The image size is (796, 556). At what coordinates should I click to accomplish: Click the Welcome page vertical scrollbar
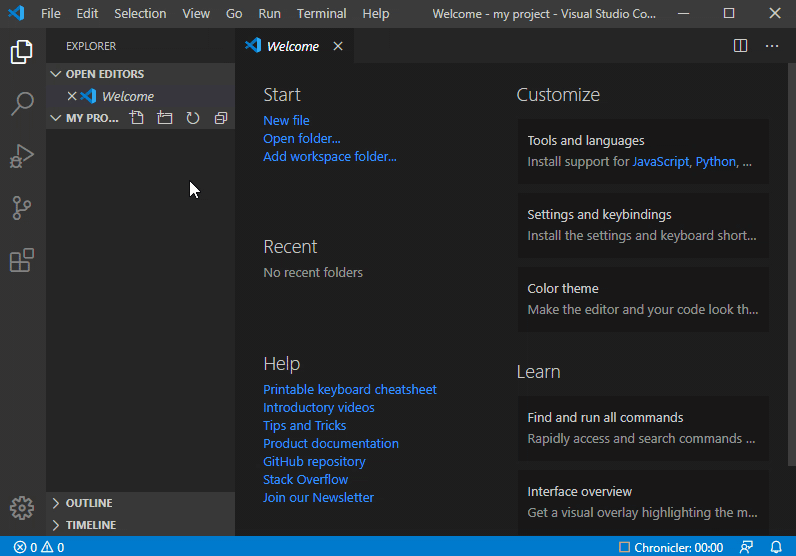(791, 264)
